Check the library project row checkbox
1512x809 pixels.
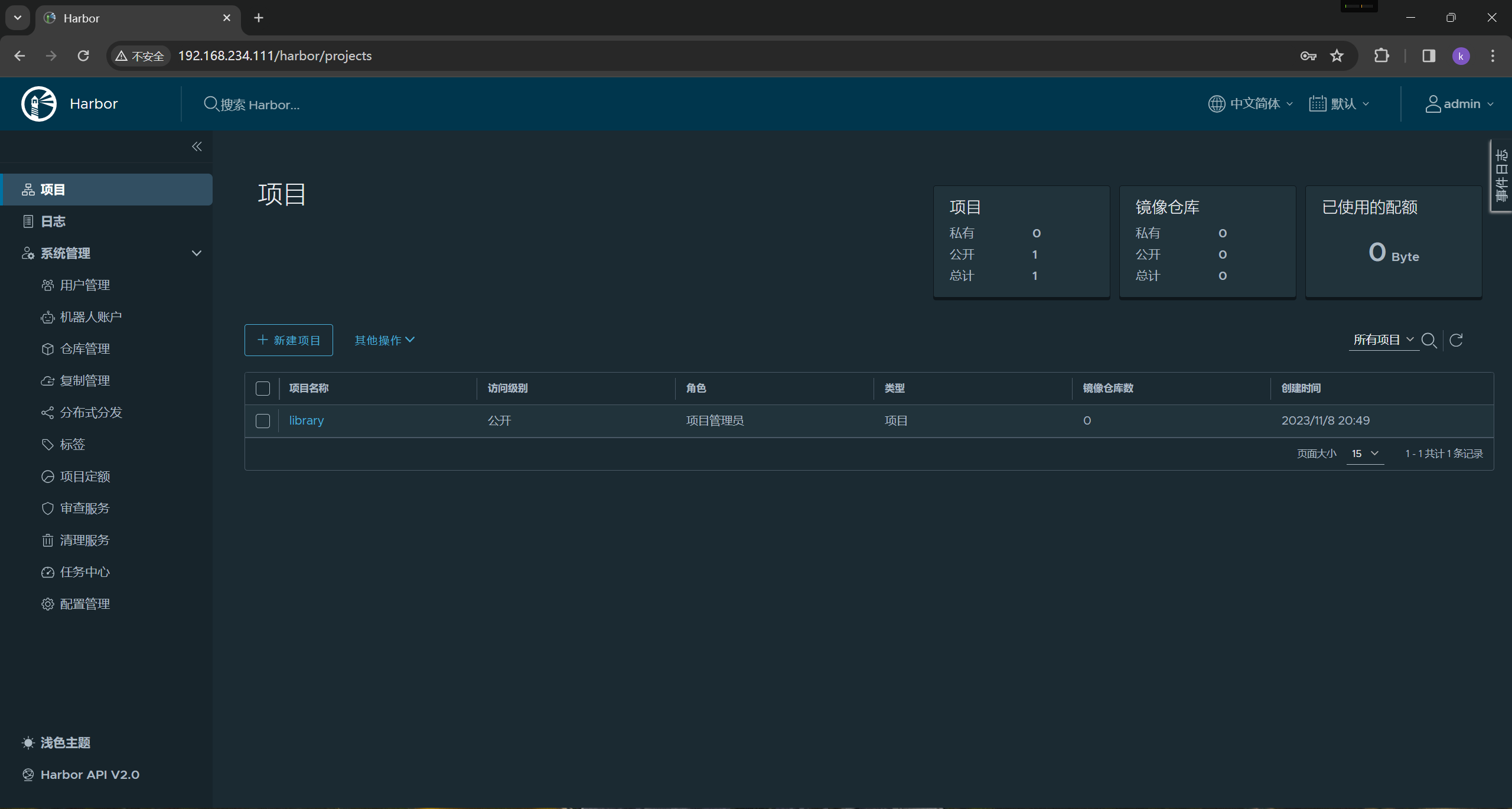263,421
